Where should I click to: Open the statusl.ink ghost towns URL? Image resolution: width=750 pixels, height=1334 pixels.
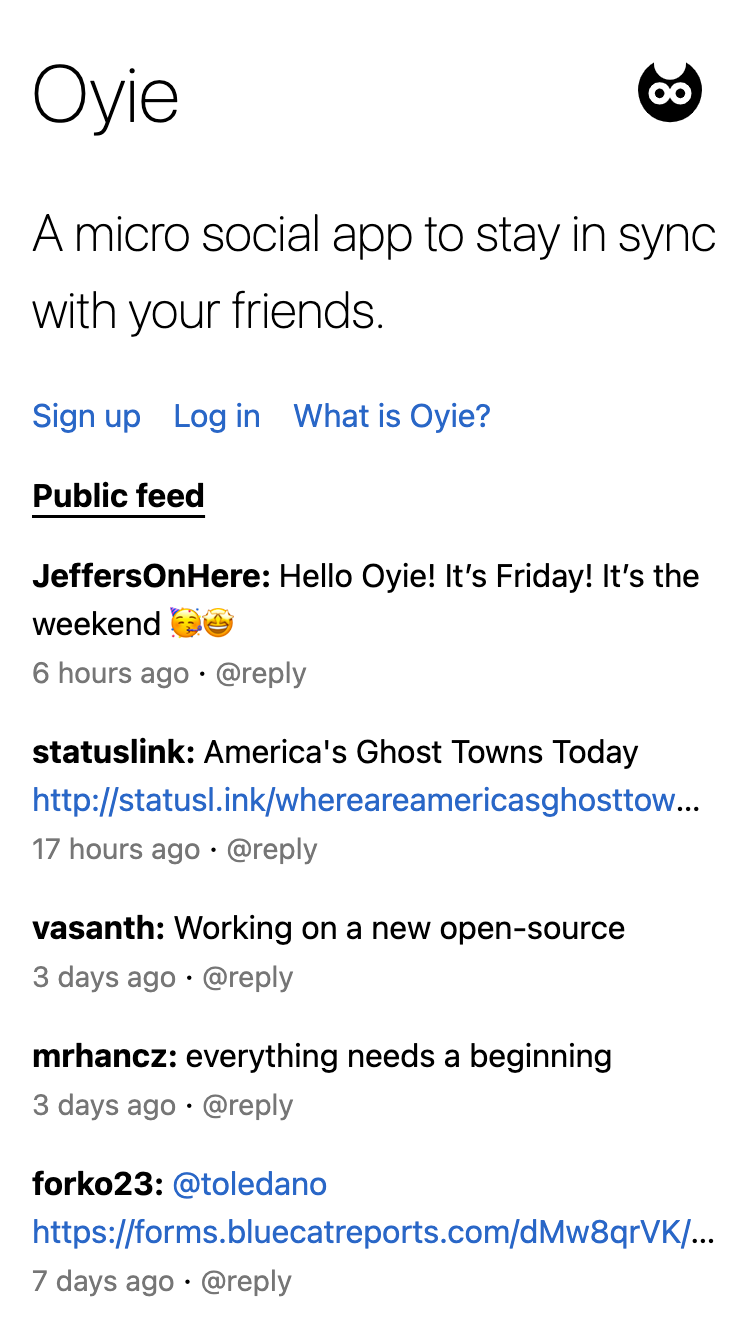(x=366, y=800)
